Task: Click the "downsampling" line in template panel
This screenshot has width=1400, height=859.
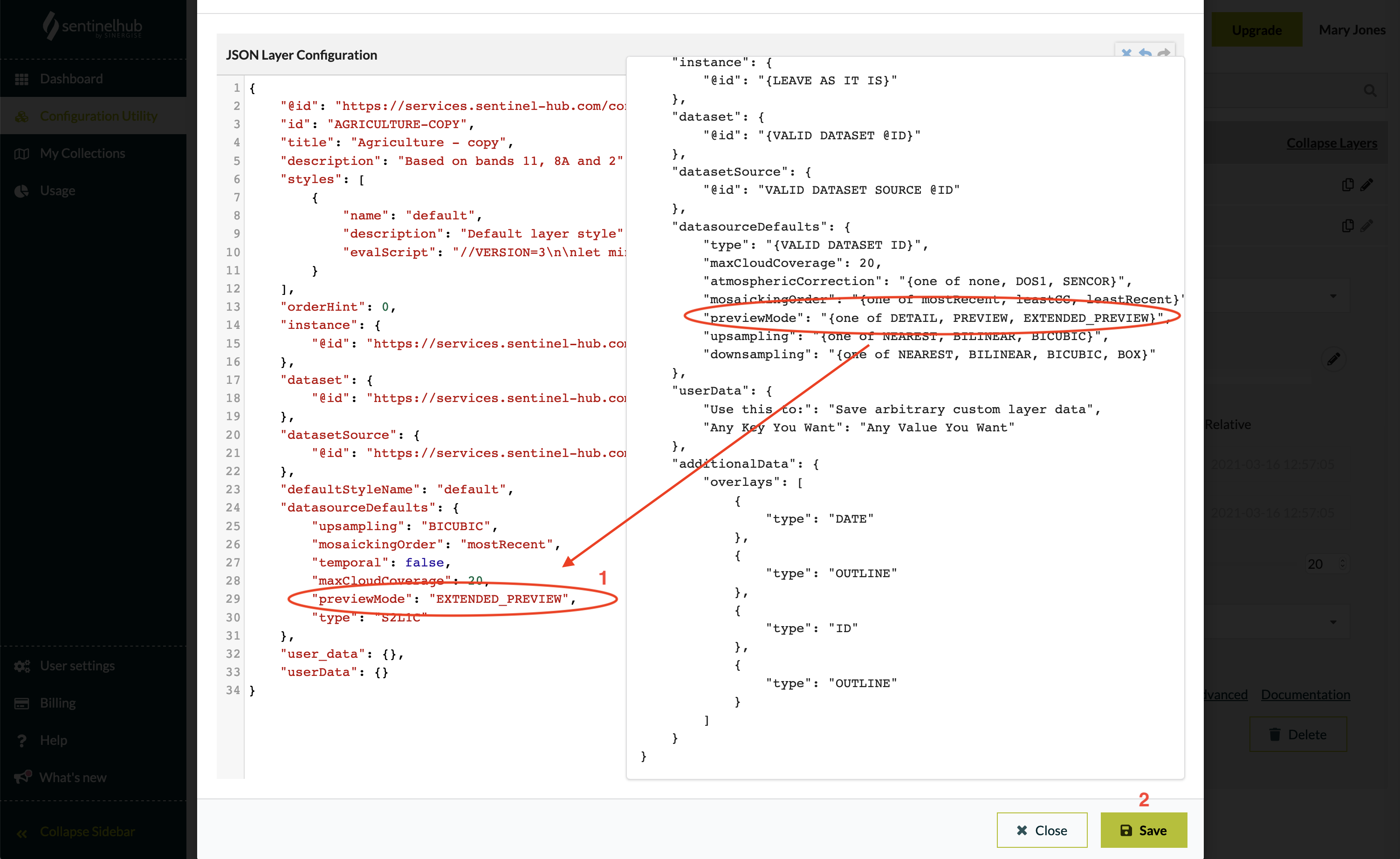Action: point(929,355)
